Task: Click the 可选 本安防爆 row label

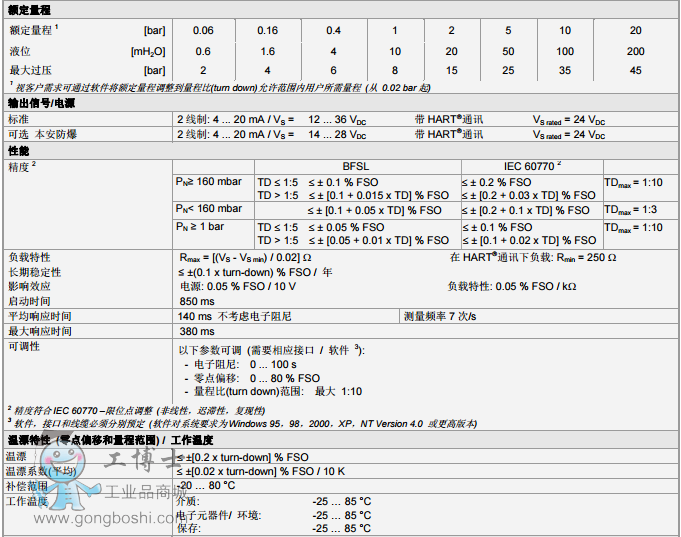Action: (42, 134)
